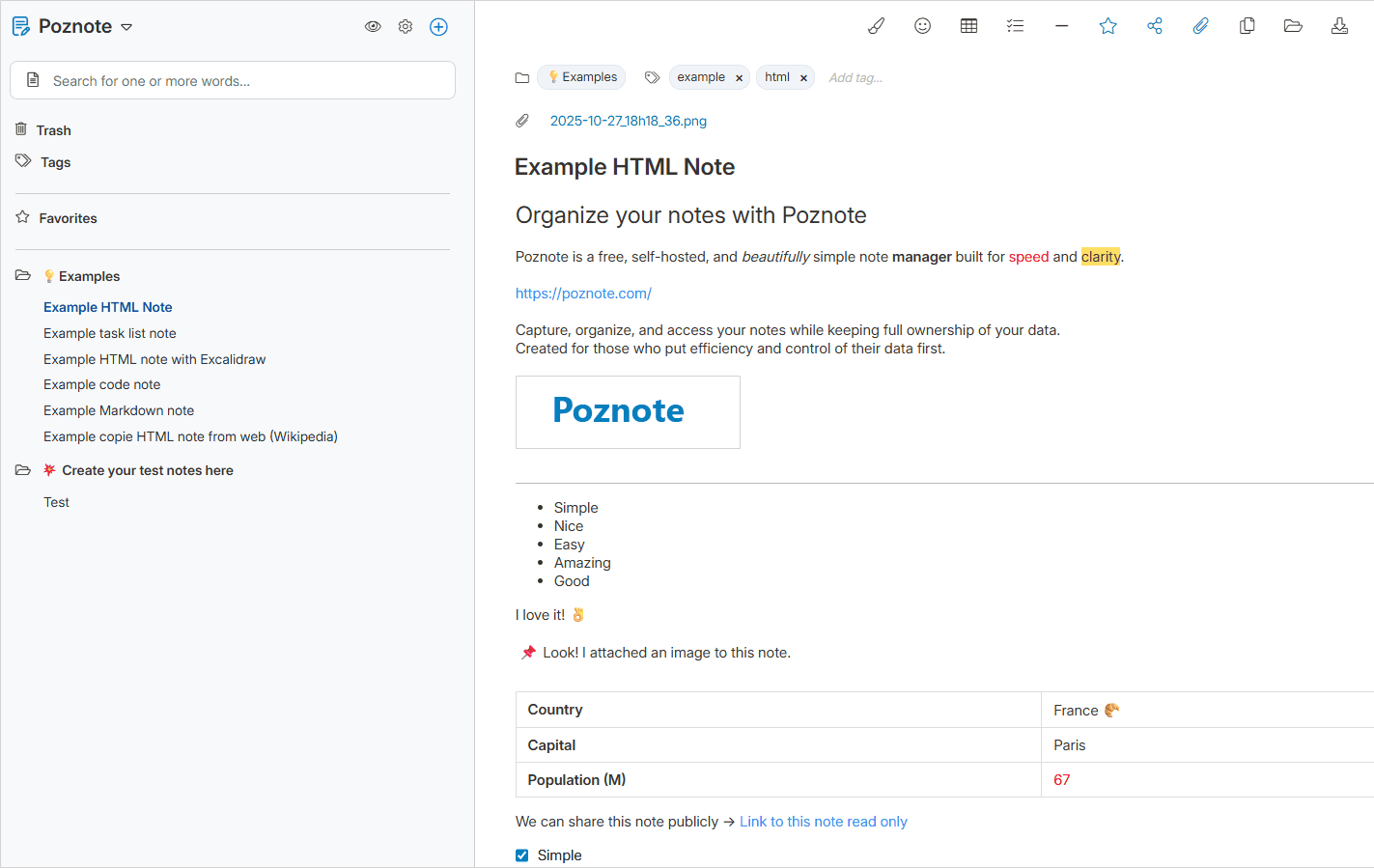Collapse the Examples folder
The width and height of the screenshot is (1374, 868).
click(x=23, y=276)
